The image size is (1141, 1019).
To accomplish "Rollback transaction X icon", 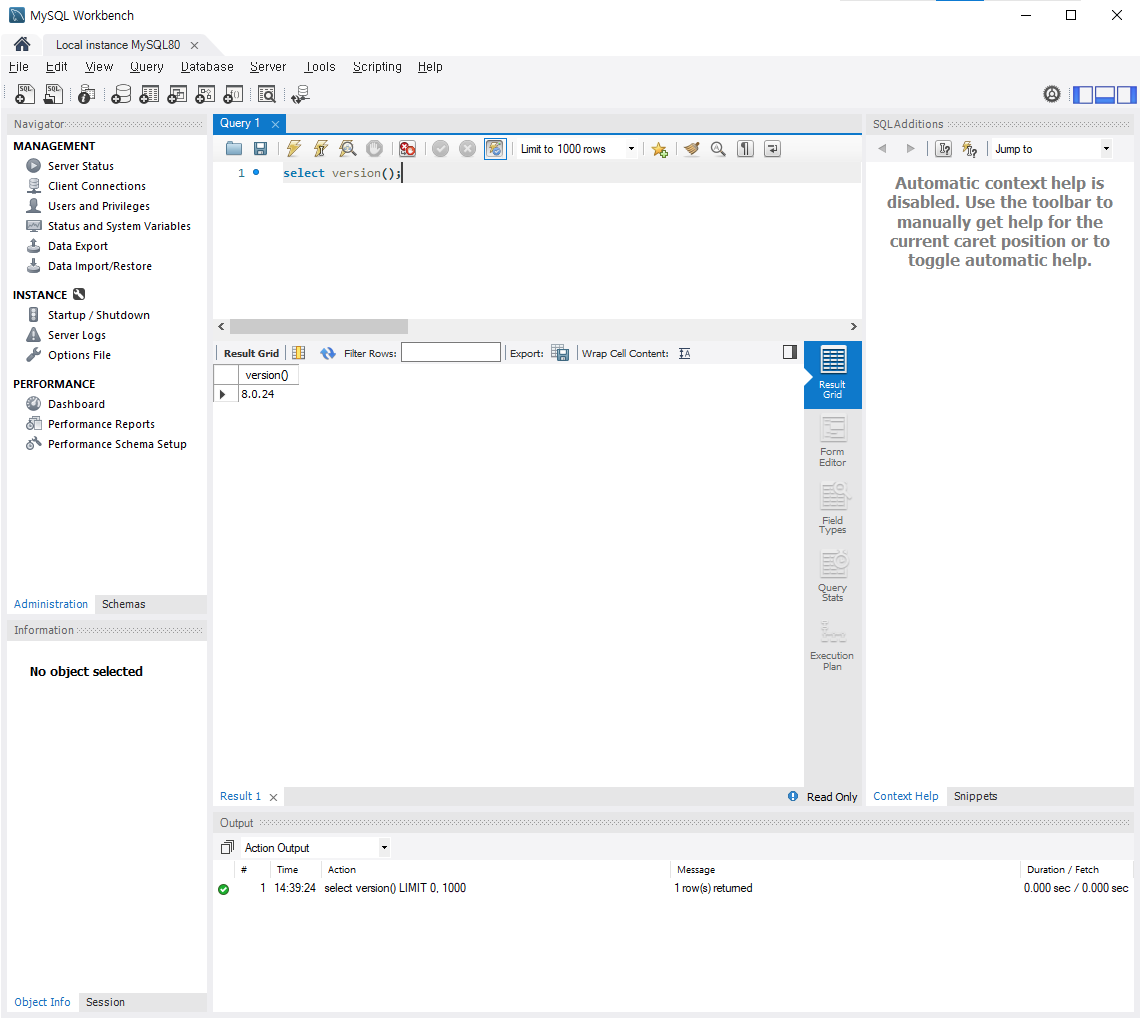I will (x=467, y=148).
